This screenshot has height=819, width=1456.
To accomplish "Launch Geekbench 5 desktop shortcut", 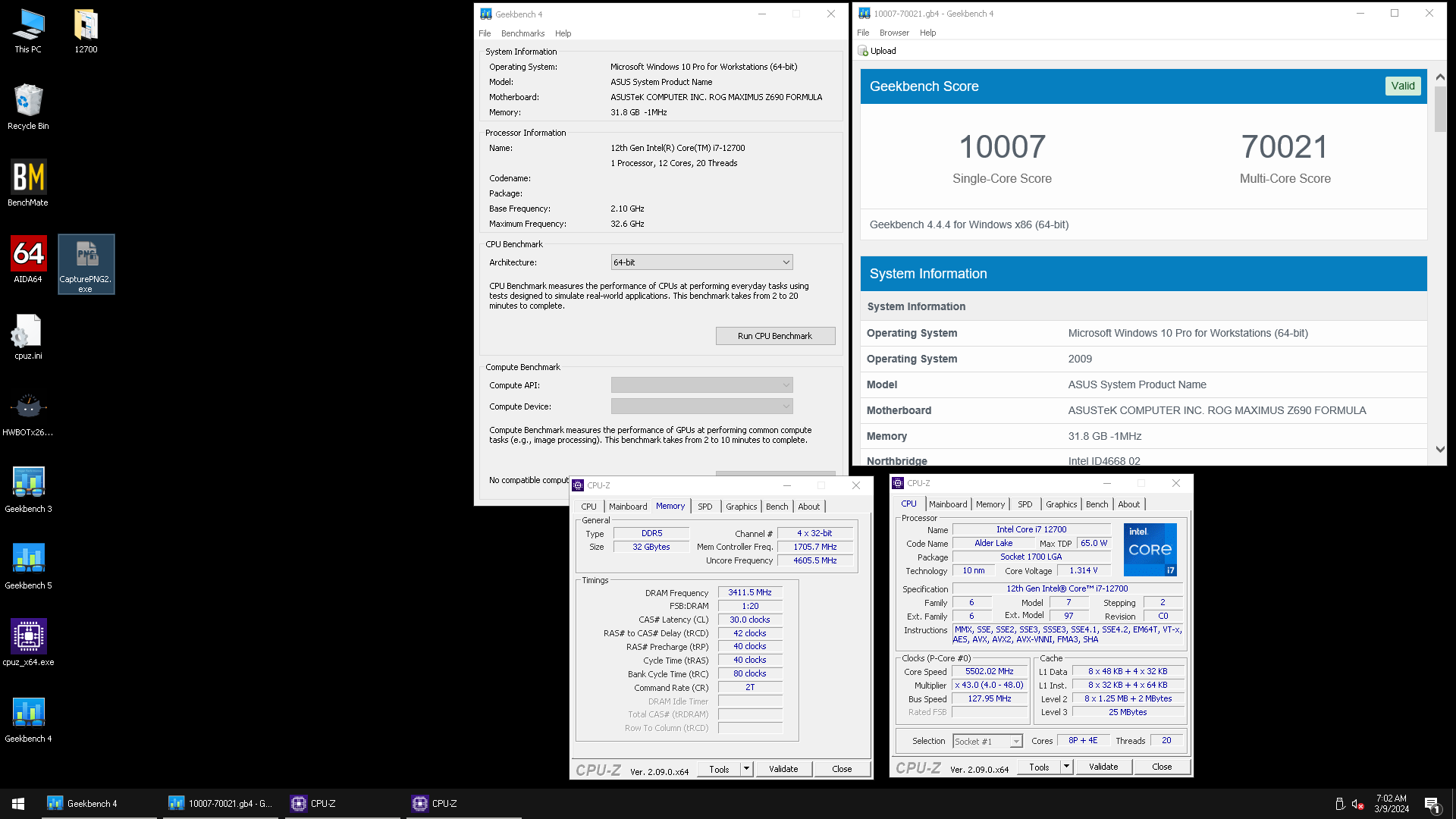I will pyautogui.click(x=28, y=566).
